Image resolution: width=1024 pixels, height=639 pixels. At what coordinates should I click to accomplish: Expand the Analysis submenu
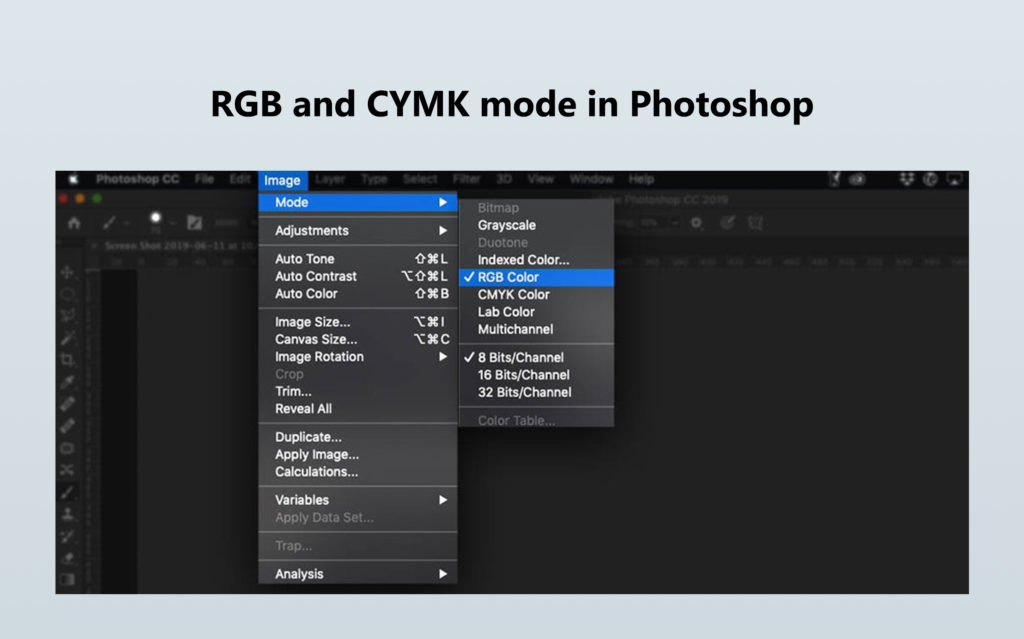(358, 574)
